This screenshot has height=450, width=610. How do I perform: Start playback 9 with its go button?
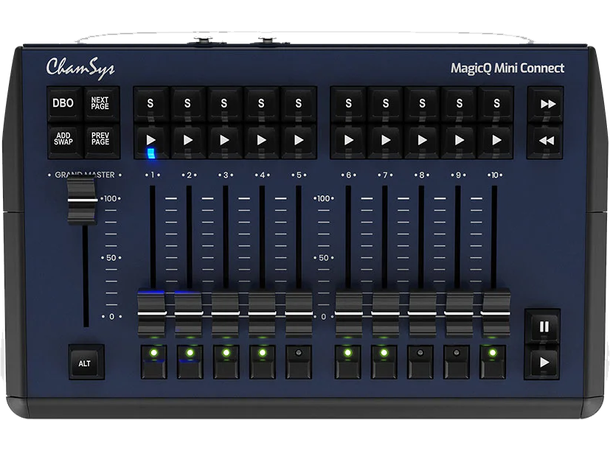(459, 140)
